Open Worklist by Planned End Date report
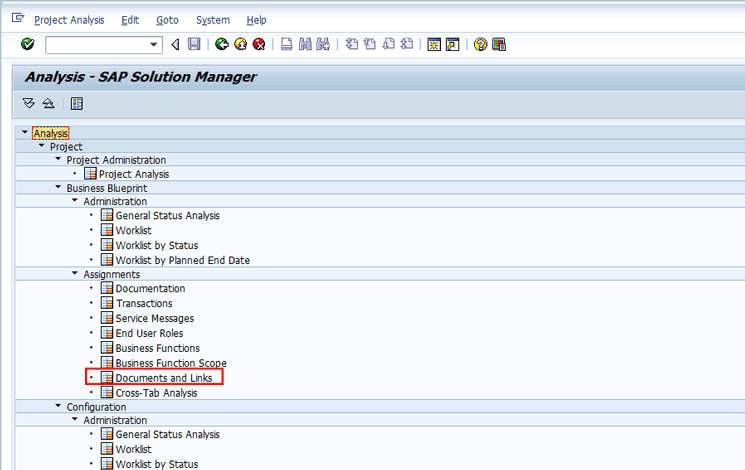The height and width of the screenshot is (470, 745). (x=182, y=260)
